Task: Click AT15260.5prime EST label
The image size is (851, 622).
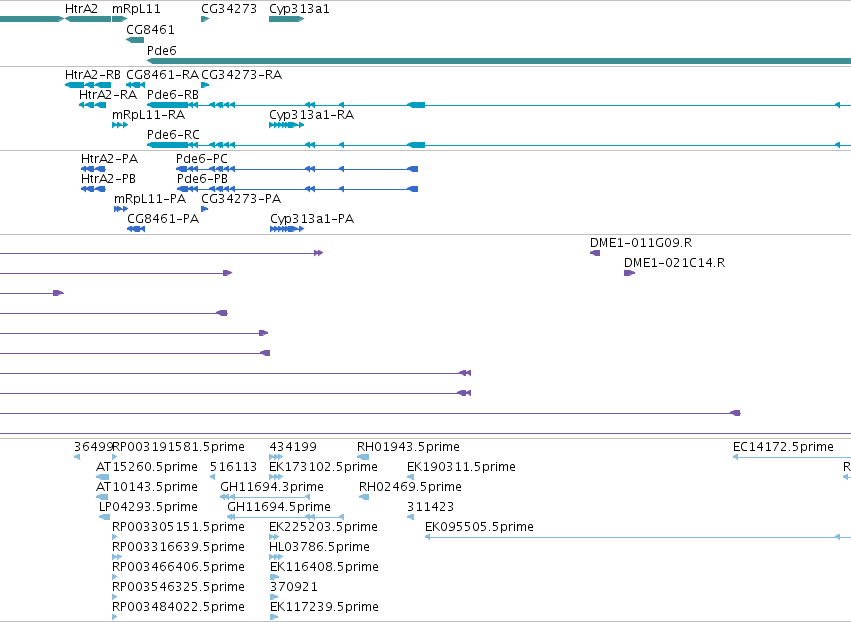Action: pos(147,467)
